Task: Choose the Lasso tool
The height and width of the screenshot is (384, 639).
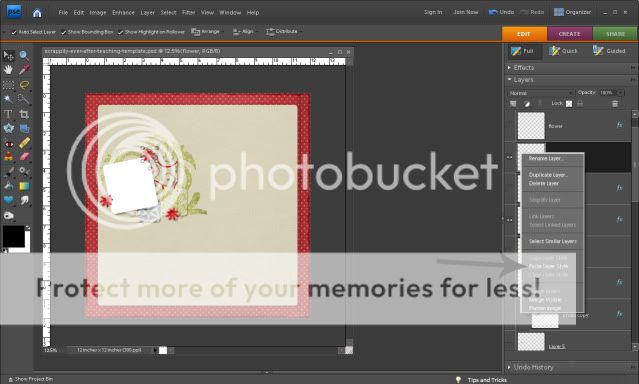Action: (x=24, y=85)
